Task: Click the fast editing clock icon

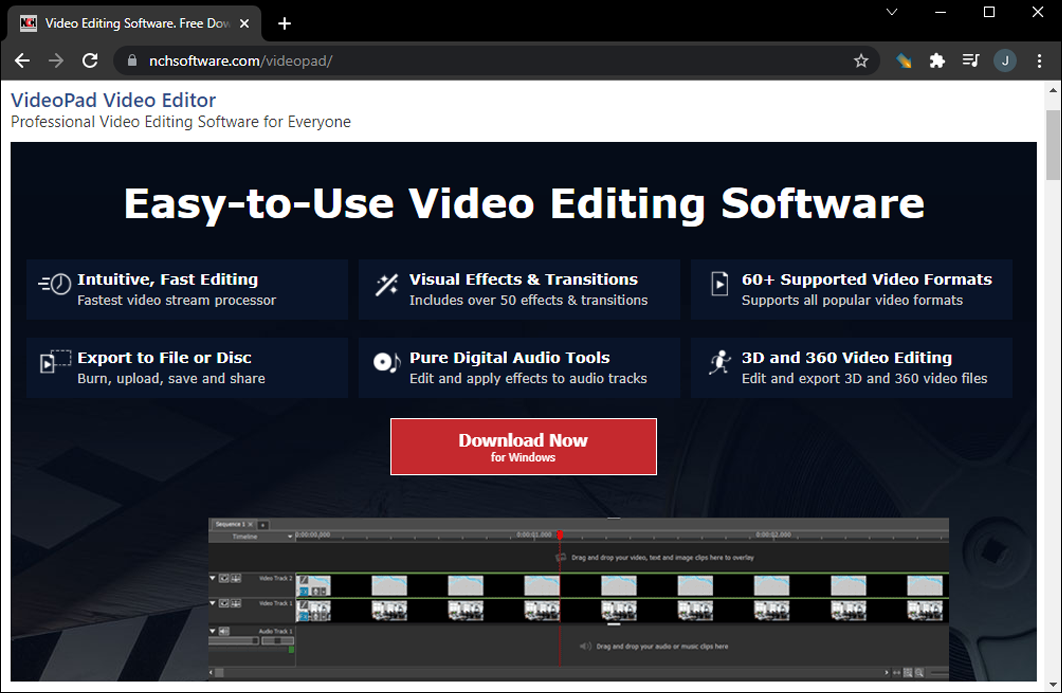Action: (55, 284)
